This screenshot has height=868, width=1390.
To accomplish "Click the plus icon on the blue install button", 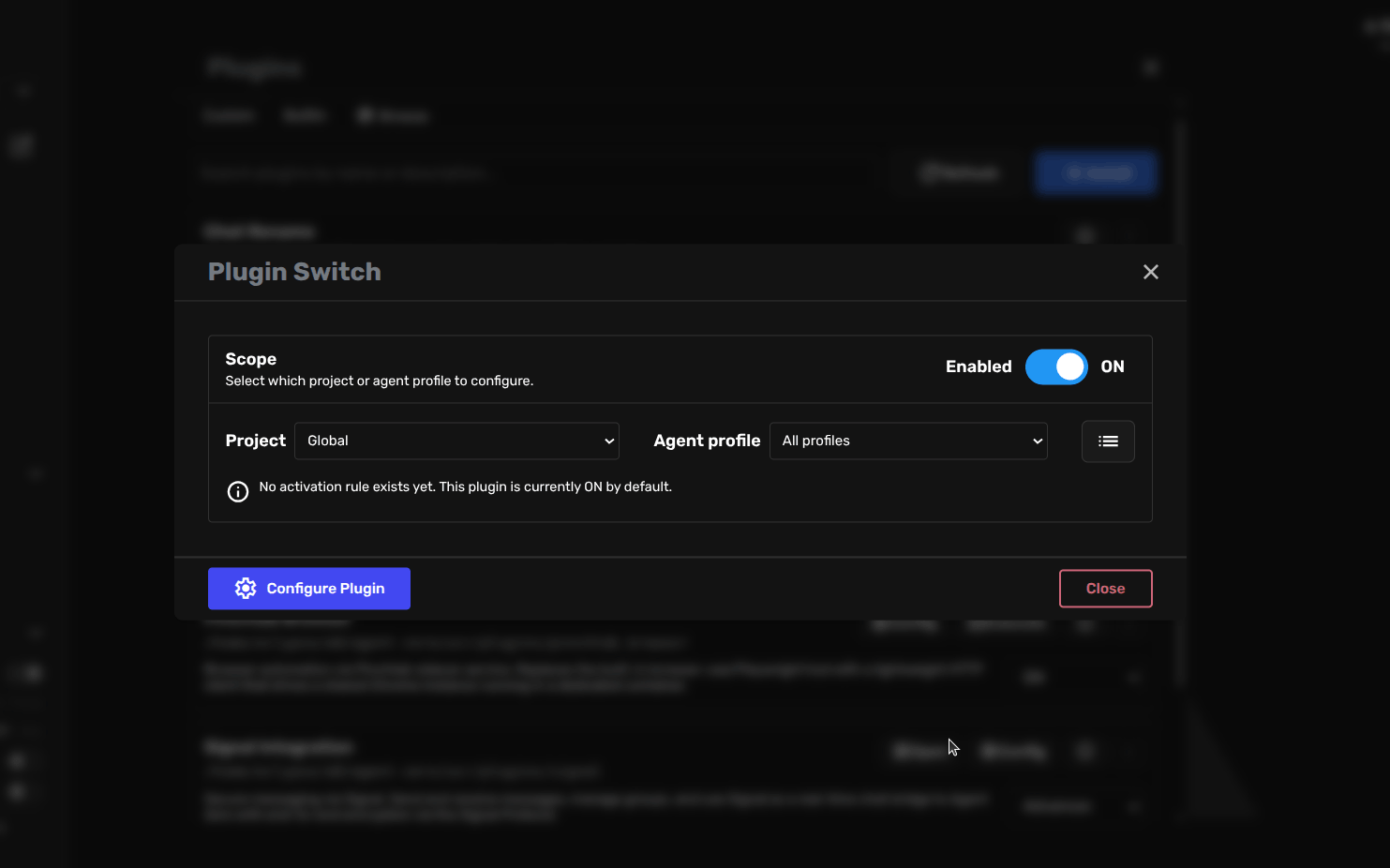I will [1073, 172].
